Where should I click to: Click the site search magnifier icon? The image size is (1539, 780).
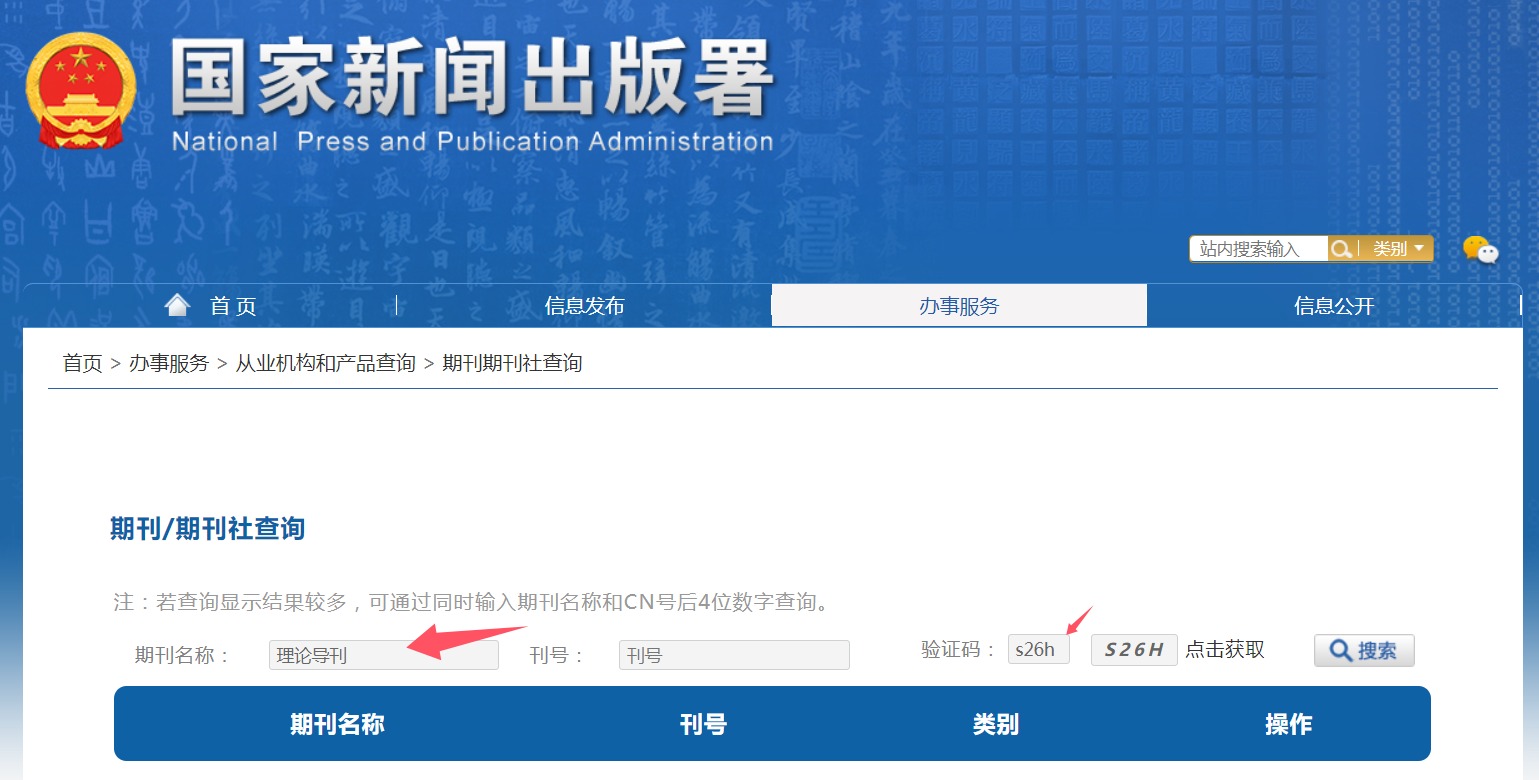(x=1342, y=248)
